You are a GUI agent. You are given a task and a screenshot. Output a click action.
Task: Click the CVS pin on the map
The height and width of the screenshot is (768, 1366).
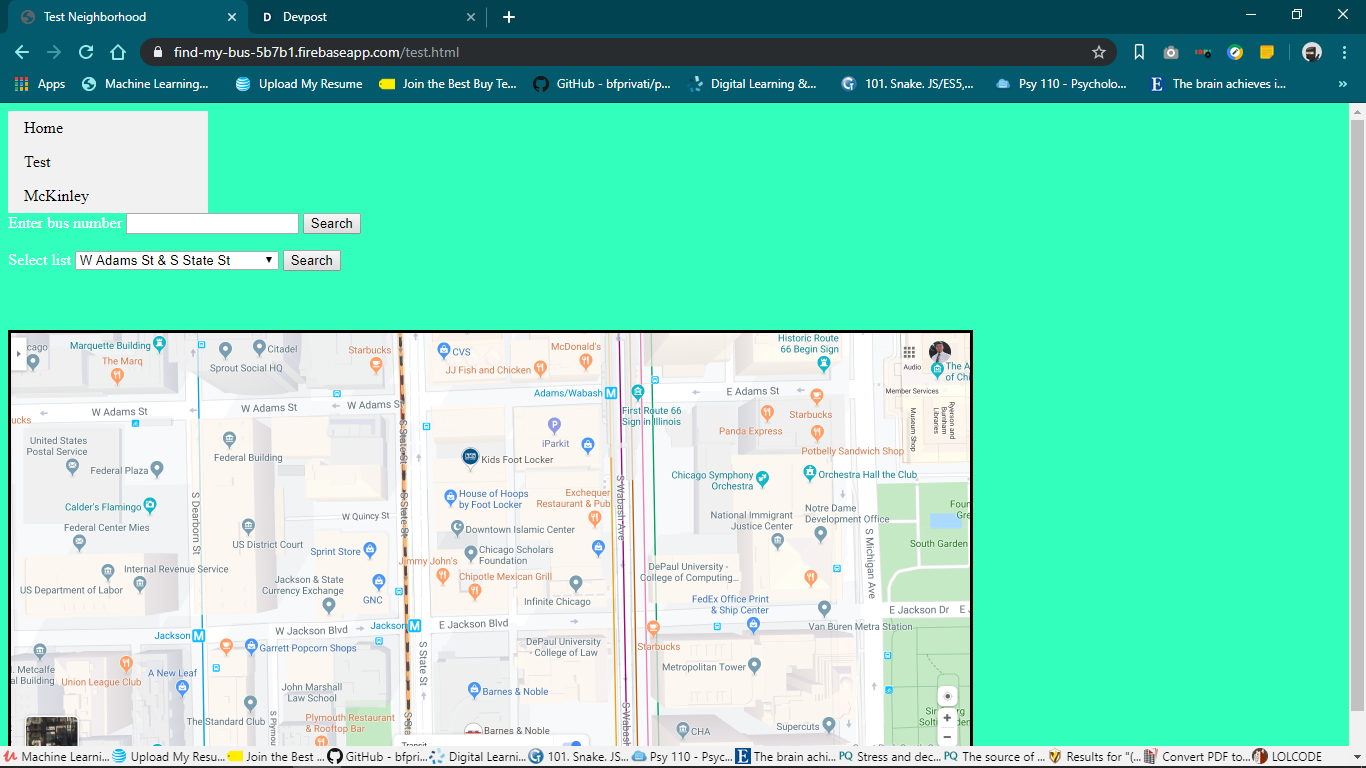[x=443, y=350]
